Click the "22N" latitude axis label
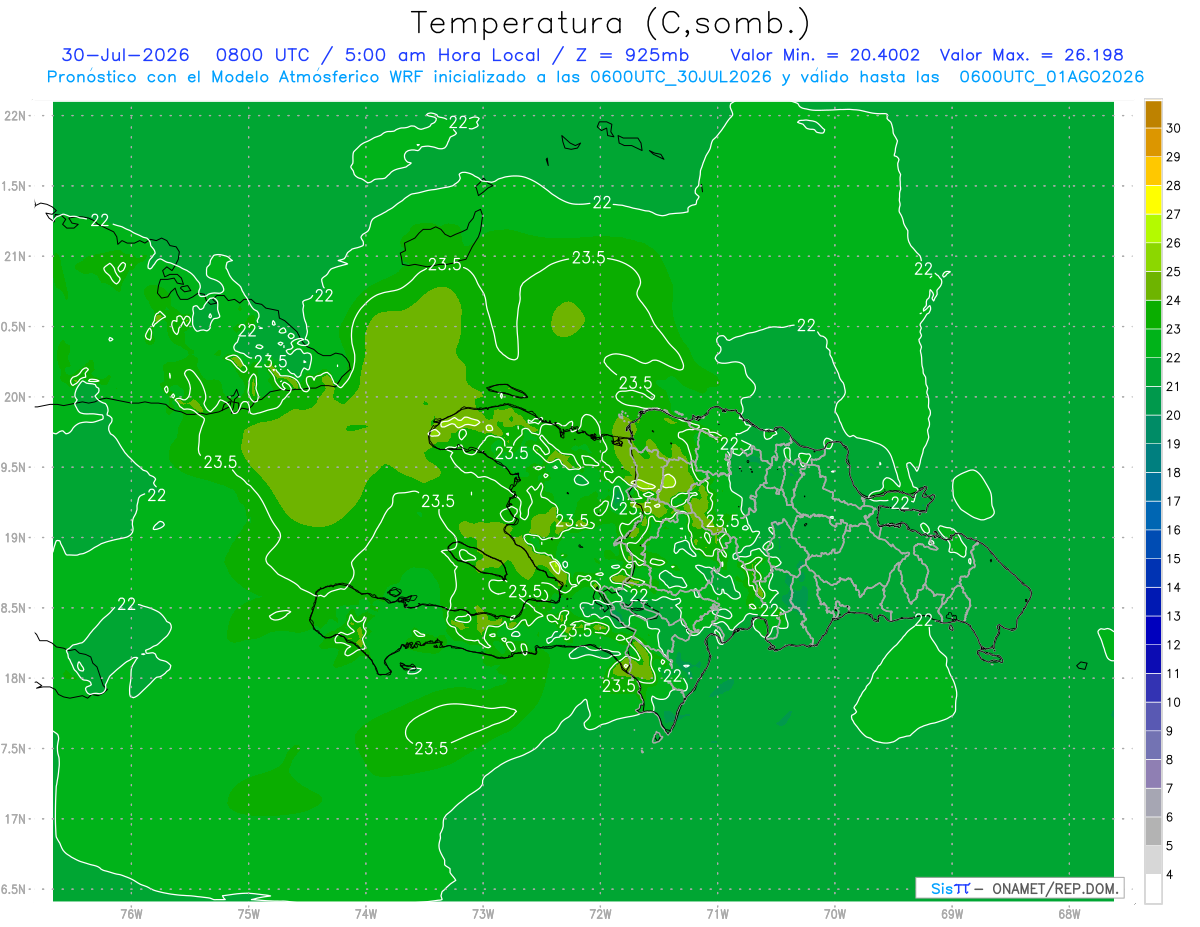 point(16,116)
